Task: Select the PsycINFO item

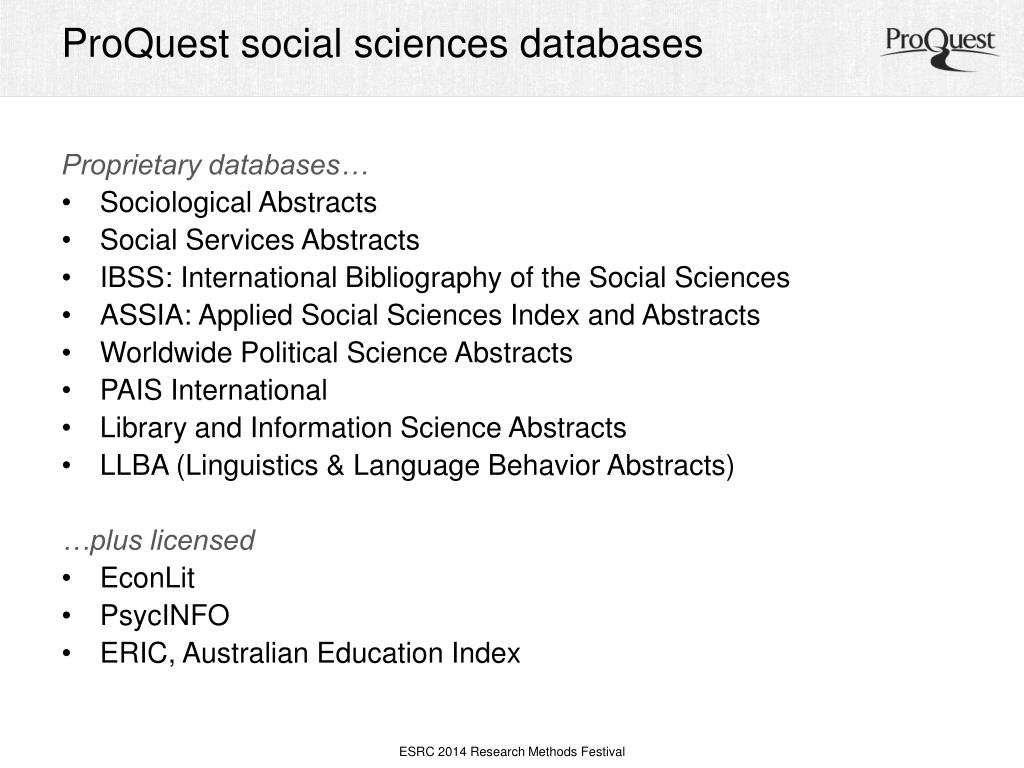Action: (x=164, y=616)
